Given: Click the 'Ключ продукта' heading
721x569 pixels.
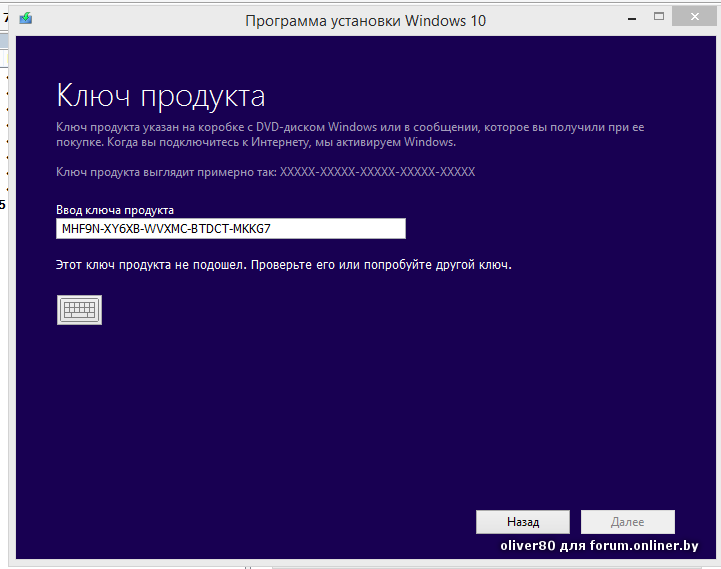Looking at the screenshot, I should click(x=160, y=96).
